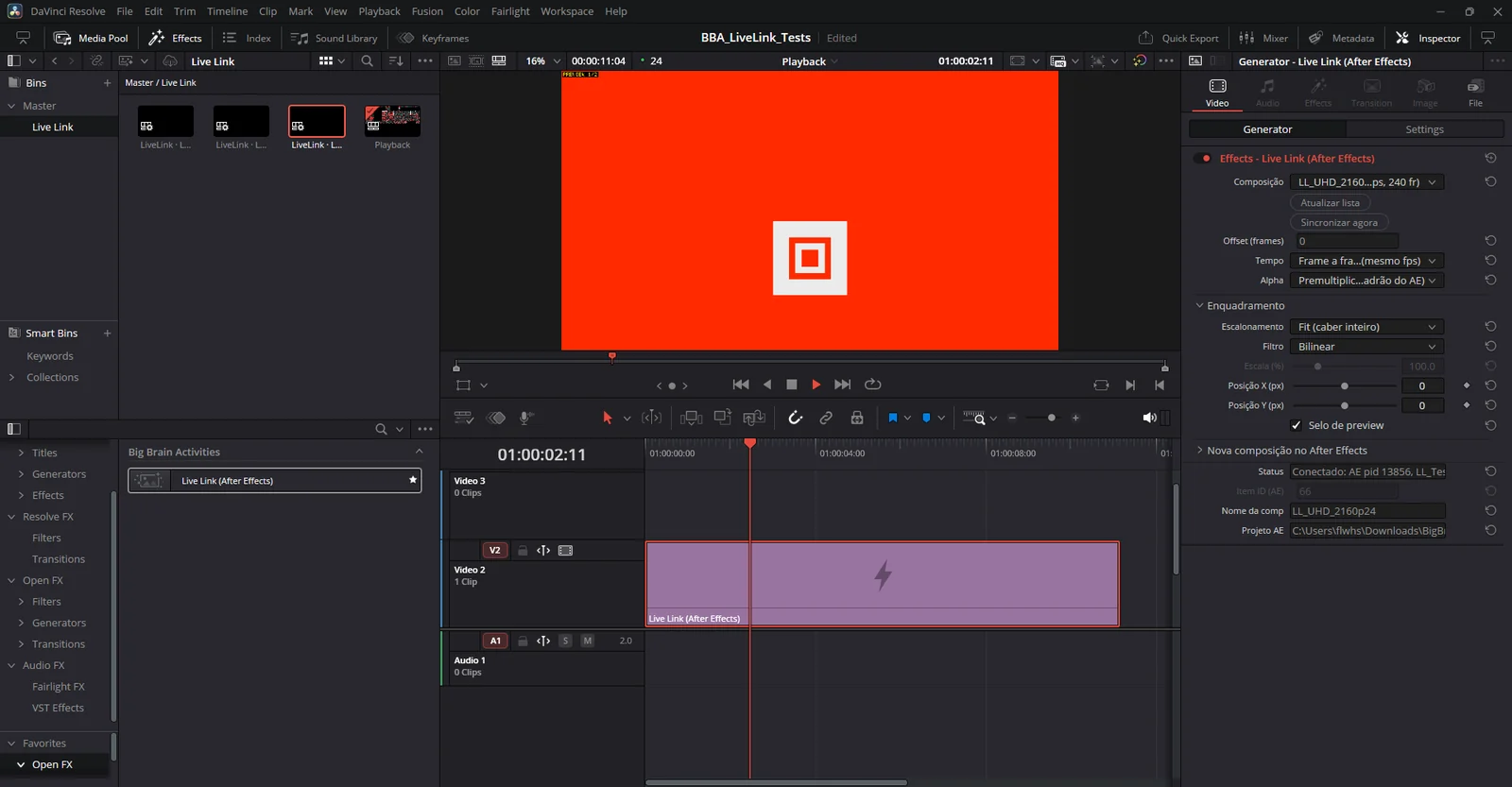This screenshot has width=1512, height=787.
Task: Toggle the Inspector panel
Action: click(1428, 38)
